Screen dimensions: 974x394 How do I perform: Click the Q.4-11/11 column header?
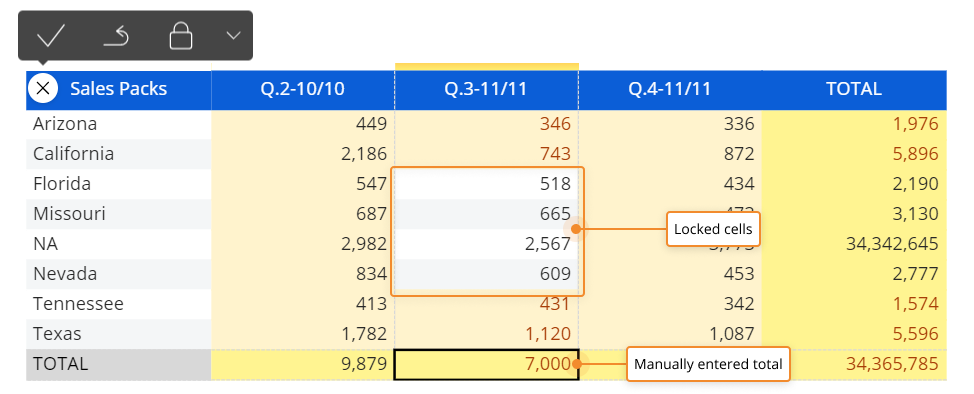pyautogui.click(x=670, y=89)
